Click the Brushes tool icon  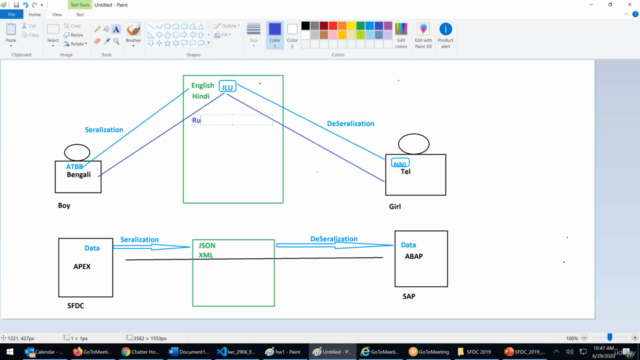[x=133, y=30]
